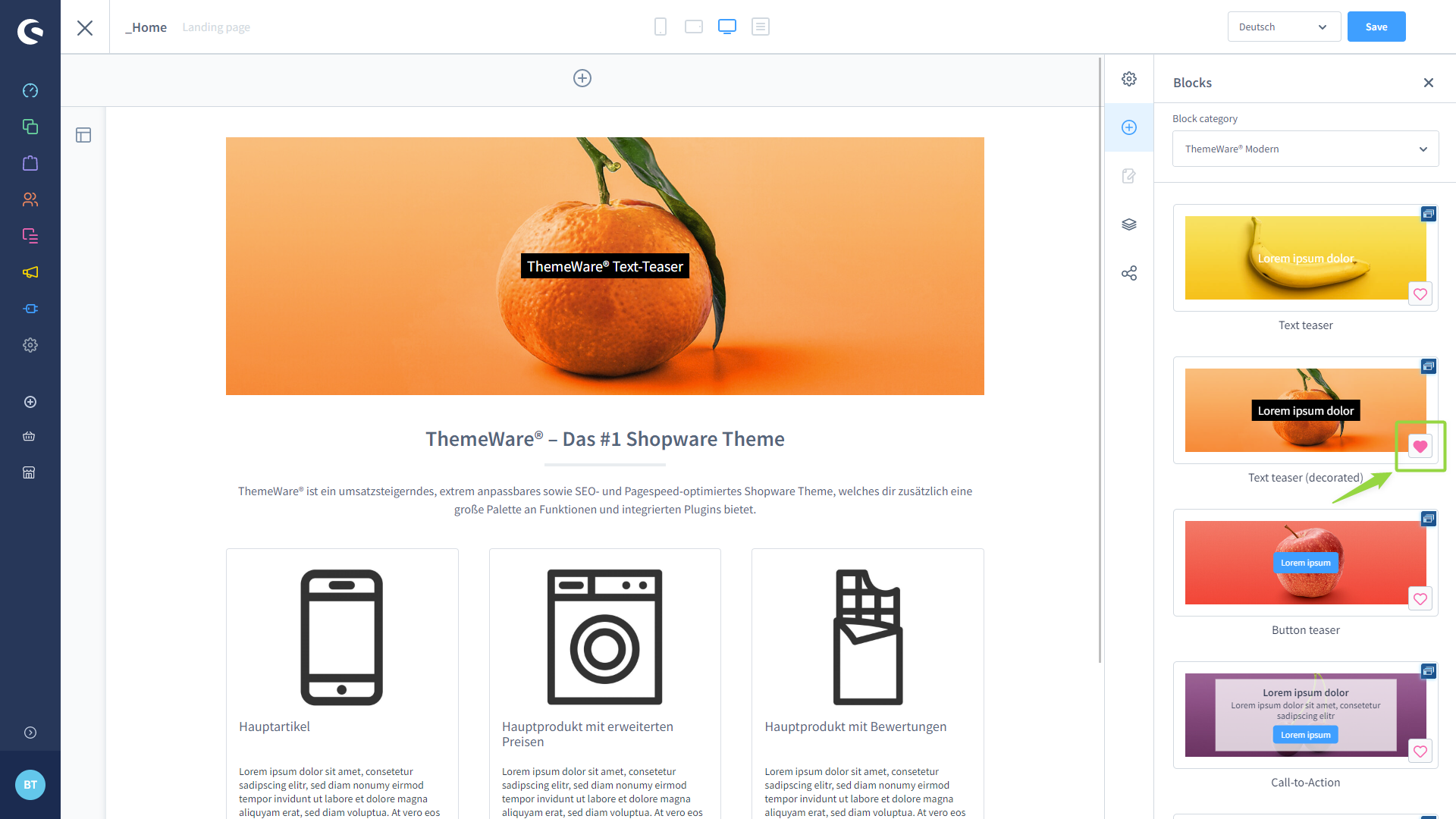Viewport: 1456px width, 819px height.
Task: Select the ThemeWare Text-Teaser banner label
Action: [x=605, y=266]
